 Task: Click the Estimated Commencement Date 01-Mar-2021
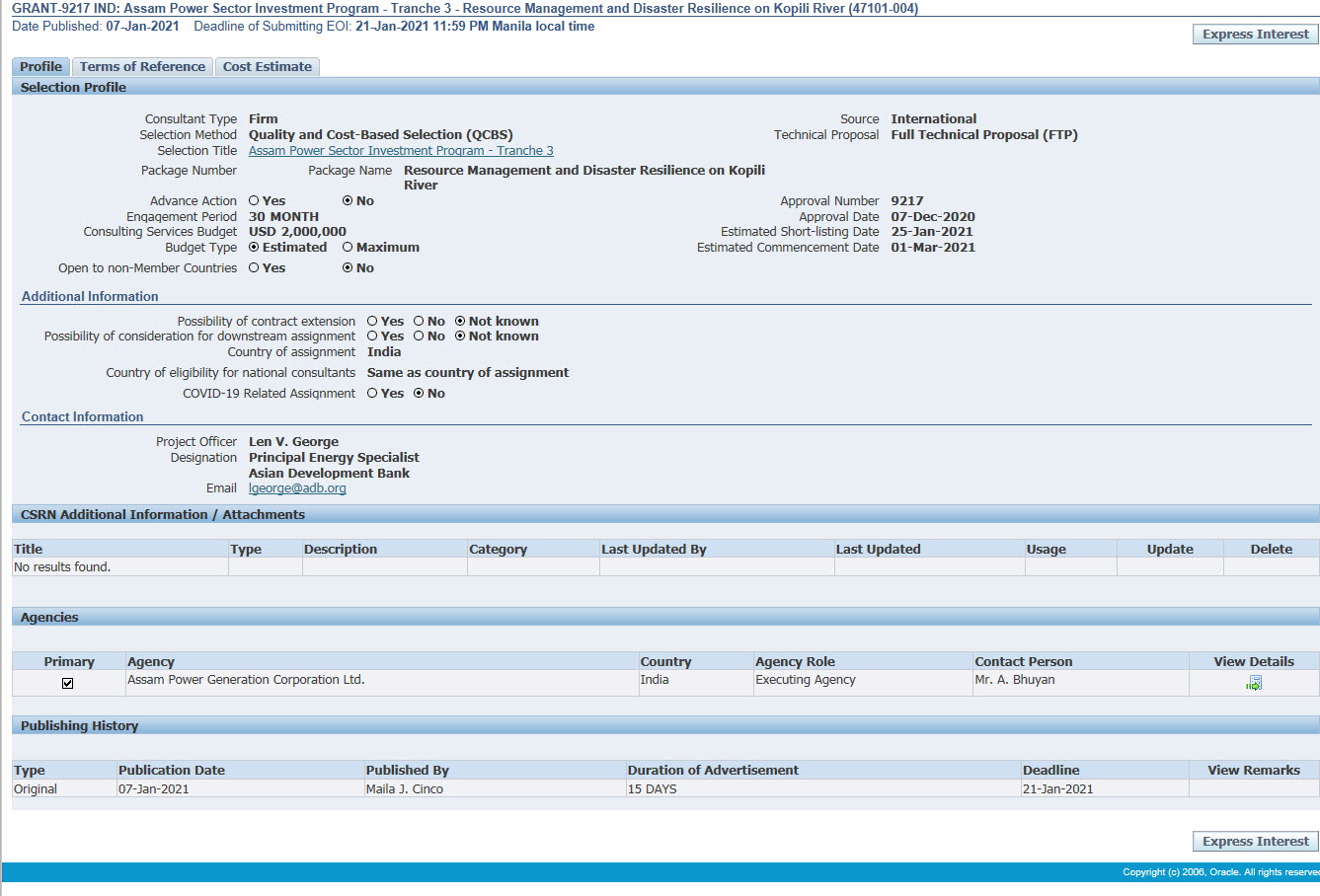pyautogui.click(x=933, y=247)
